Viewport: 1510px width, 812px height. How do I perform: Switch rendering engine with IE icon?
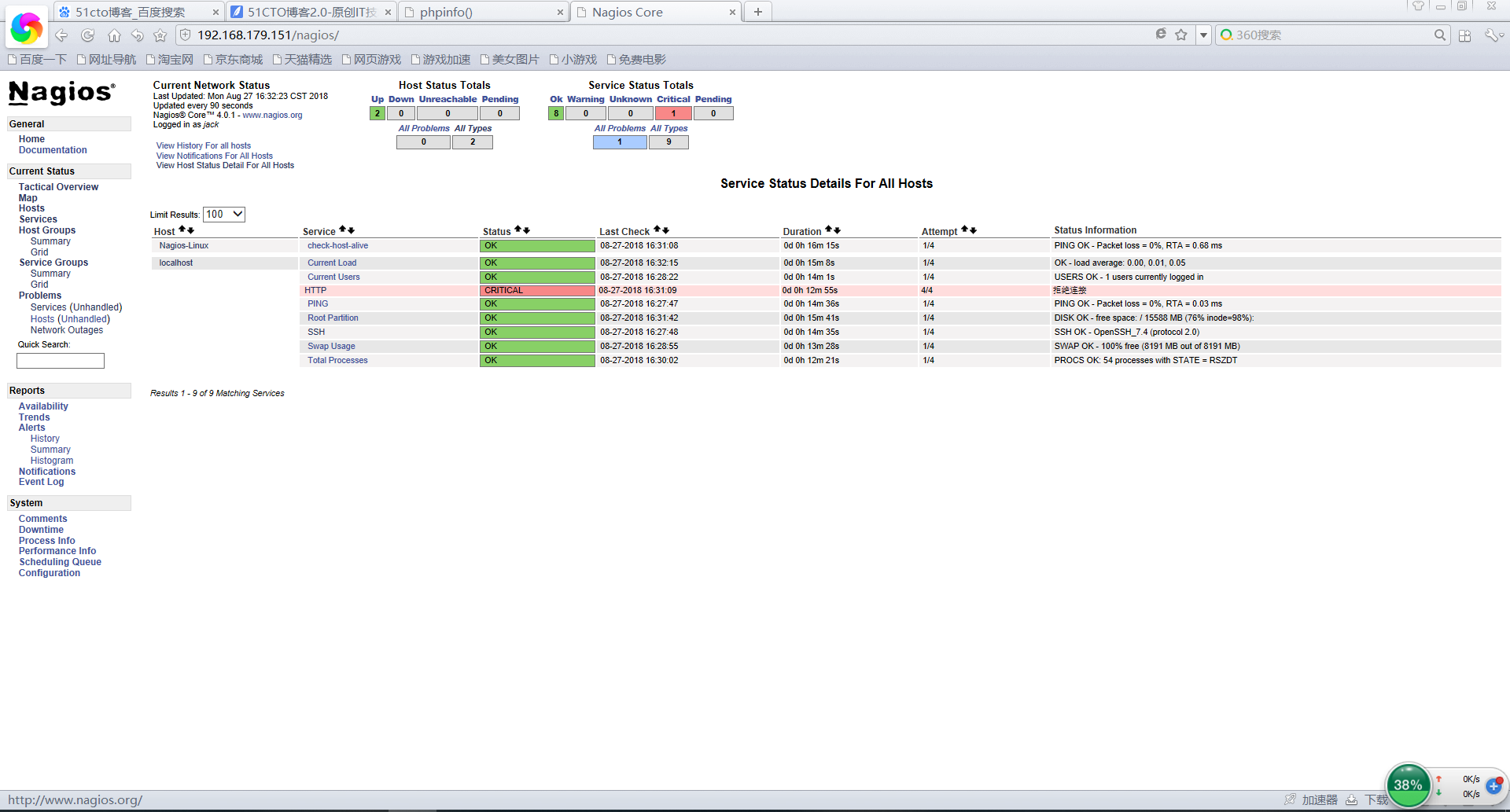click(x=1161, y=35)
